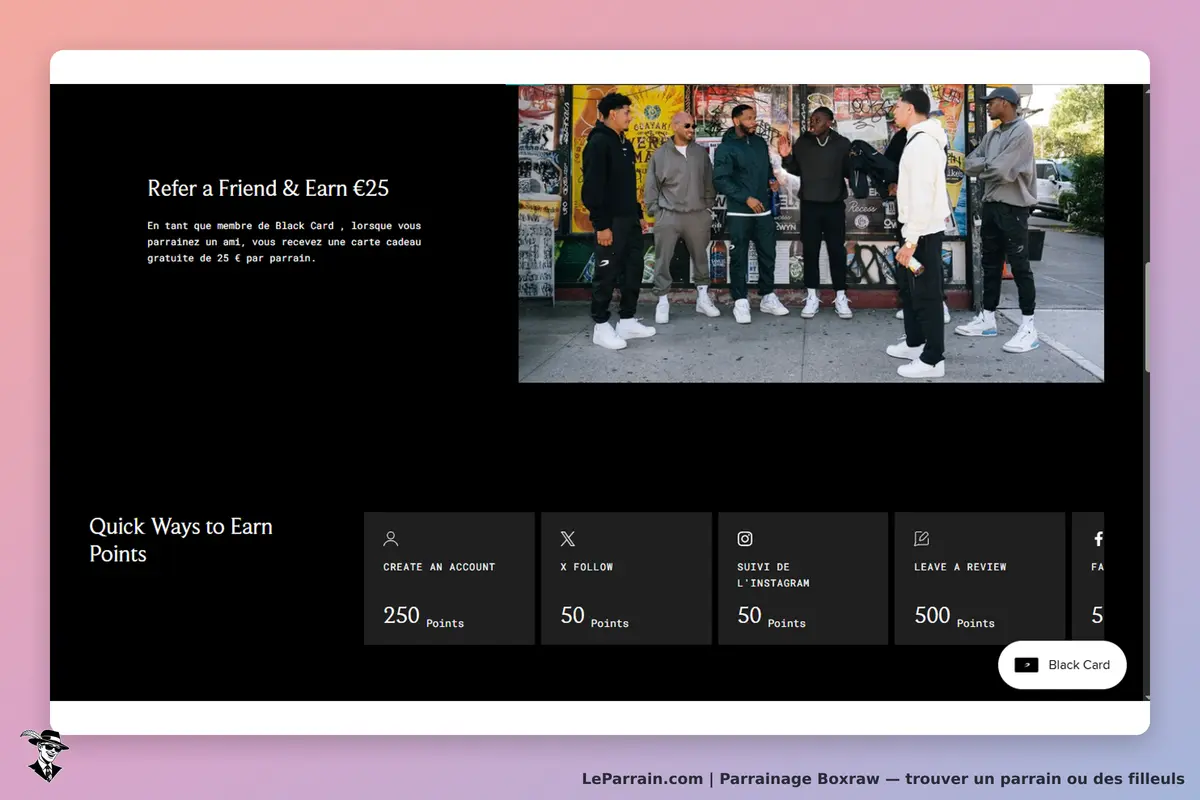The height and width of the screenshot is (800, 1200).
Task: Click the pencil icon on Leave a Review card
Action: (x=922, y=539)
